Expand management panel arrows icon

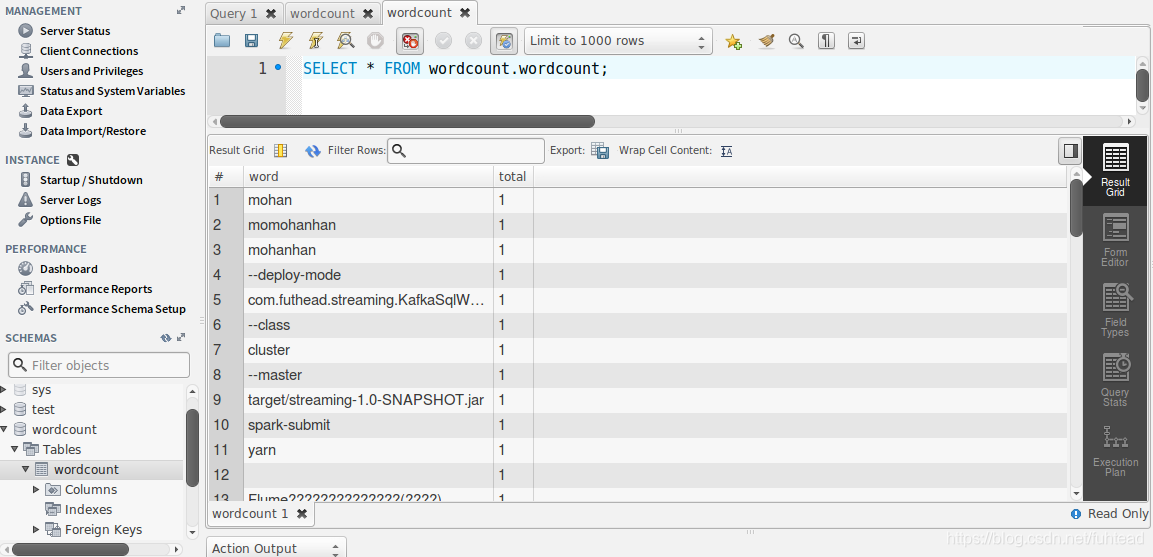(x=181, y=11)
